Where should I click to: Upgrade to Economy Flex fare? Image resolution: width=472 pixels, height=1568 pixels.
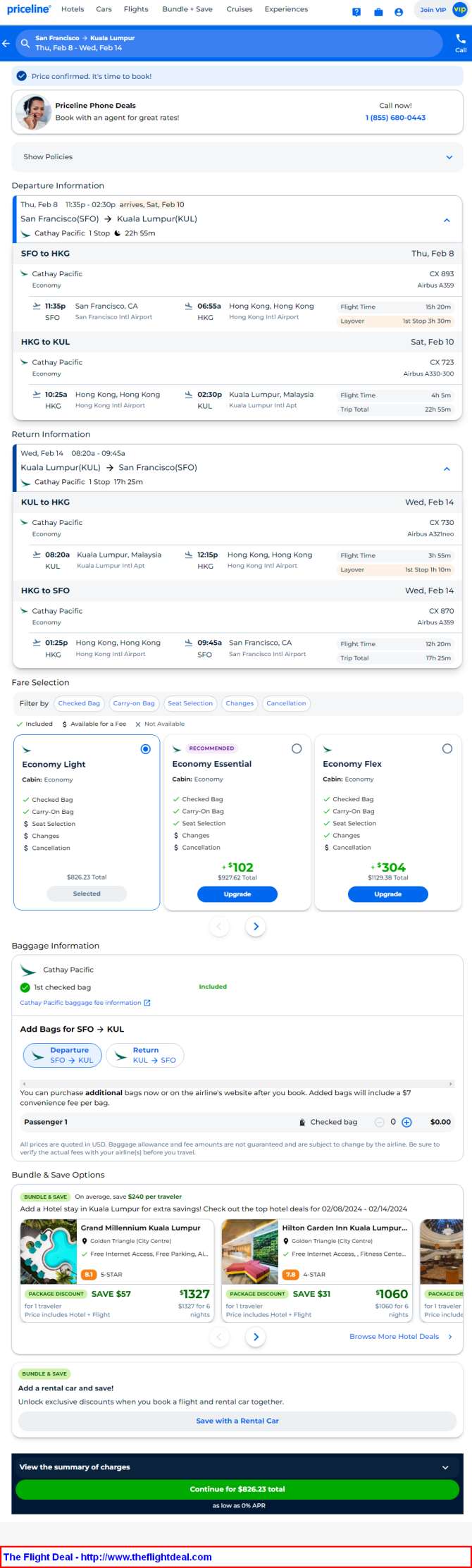pos(388,894)
